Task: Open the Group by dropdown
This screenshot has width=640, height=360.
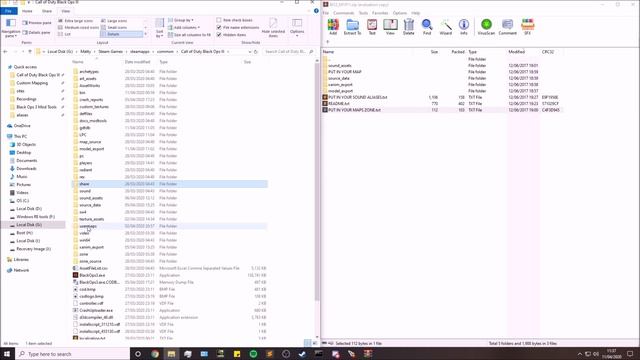Action: 181,20
